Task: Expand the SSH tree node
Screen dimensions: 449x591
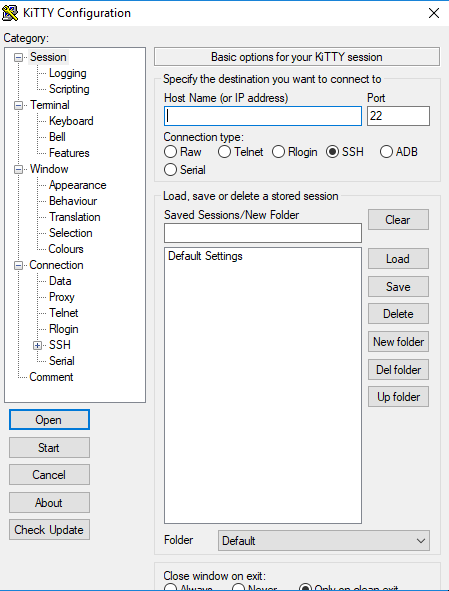Action: pyautogui.click(x=37, y=345)
